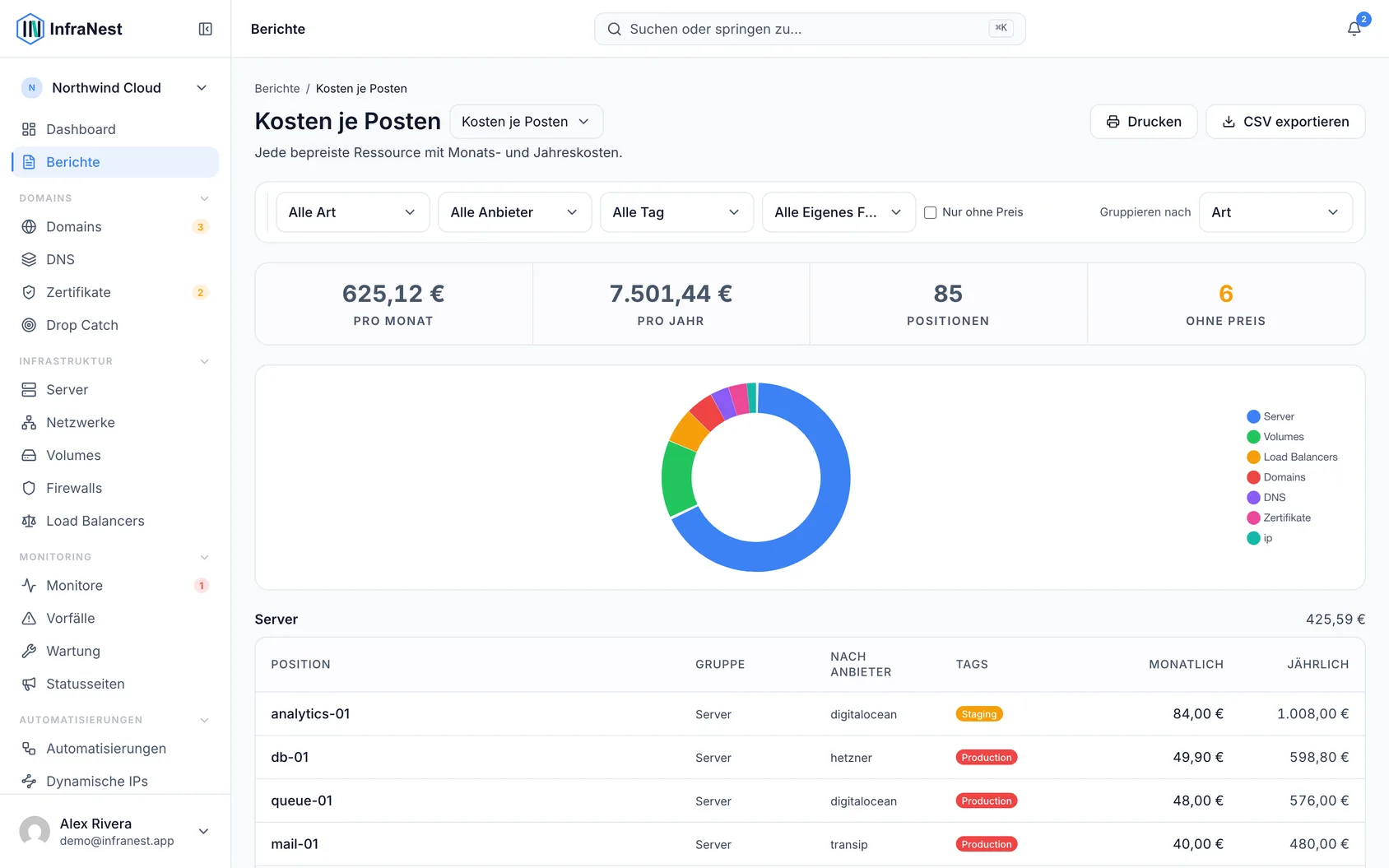Click the Staging tag on analytics-01
The height and width of the screenshot is (868, 1389).
978,714
